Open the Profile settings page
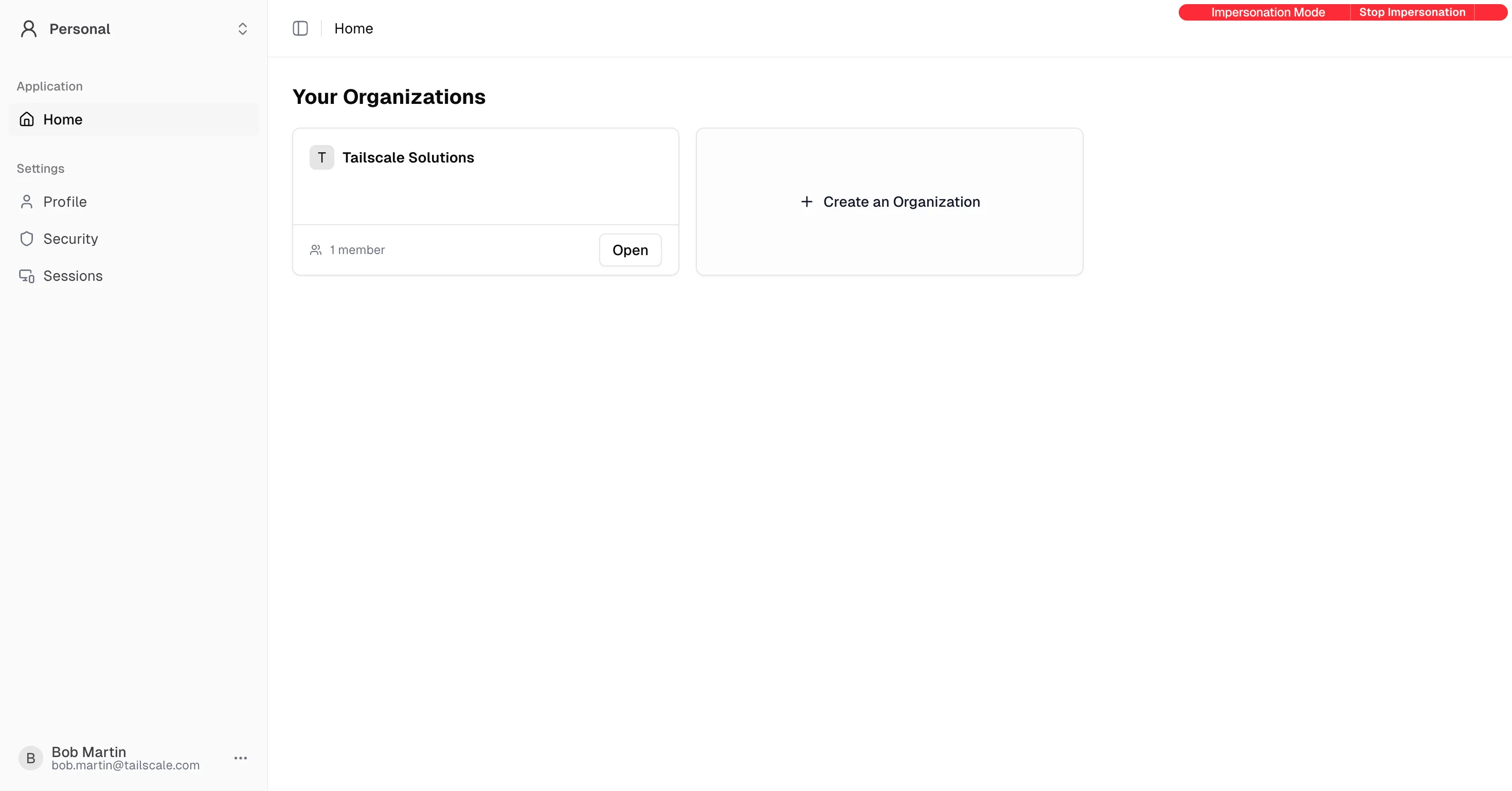 [x=134, y=202]
